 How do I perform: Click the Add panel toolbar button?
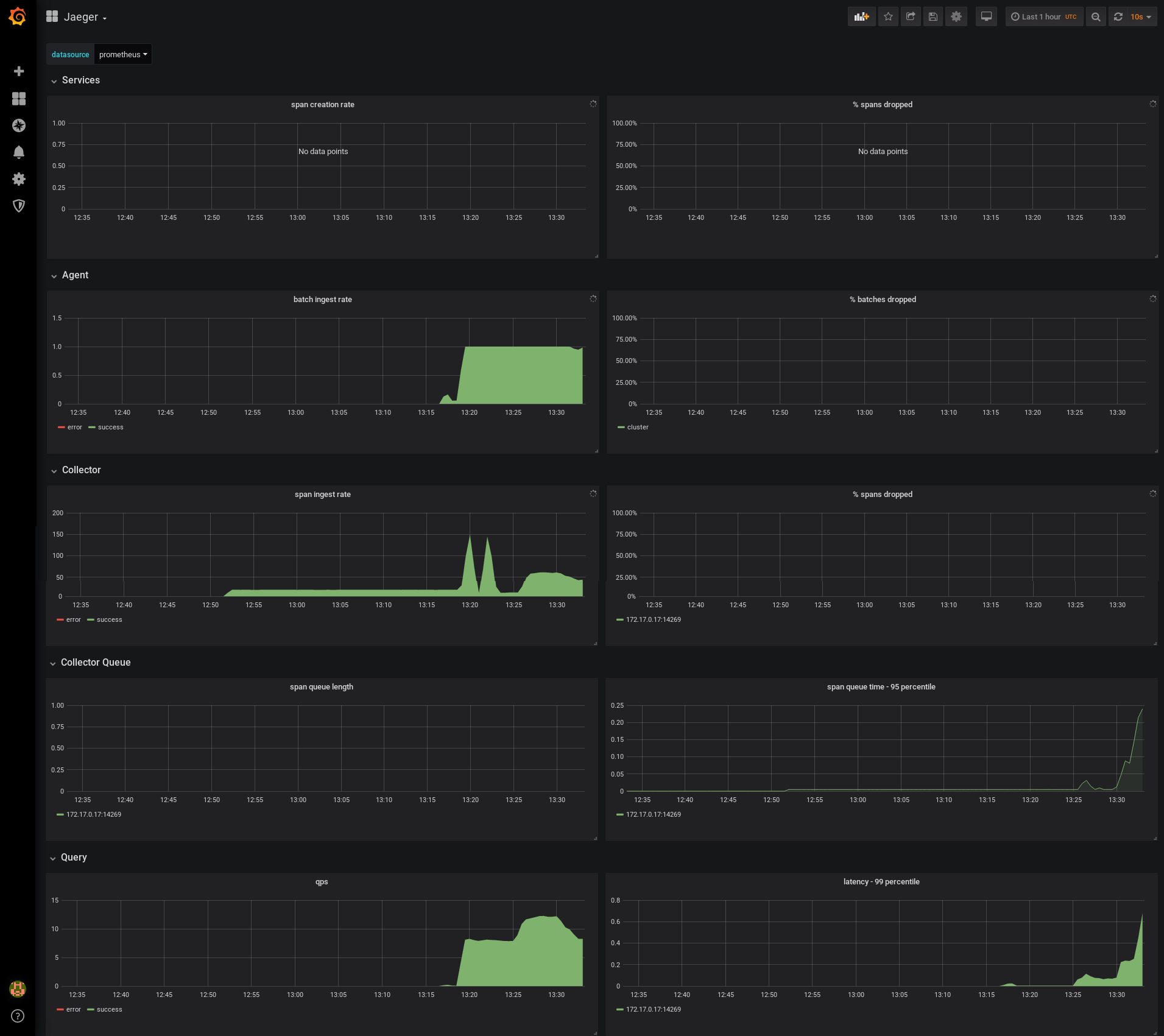click(x=861, y=17)
